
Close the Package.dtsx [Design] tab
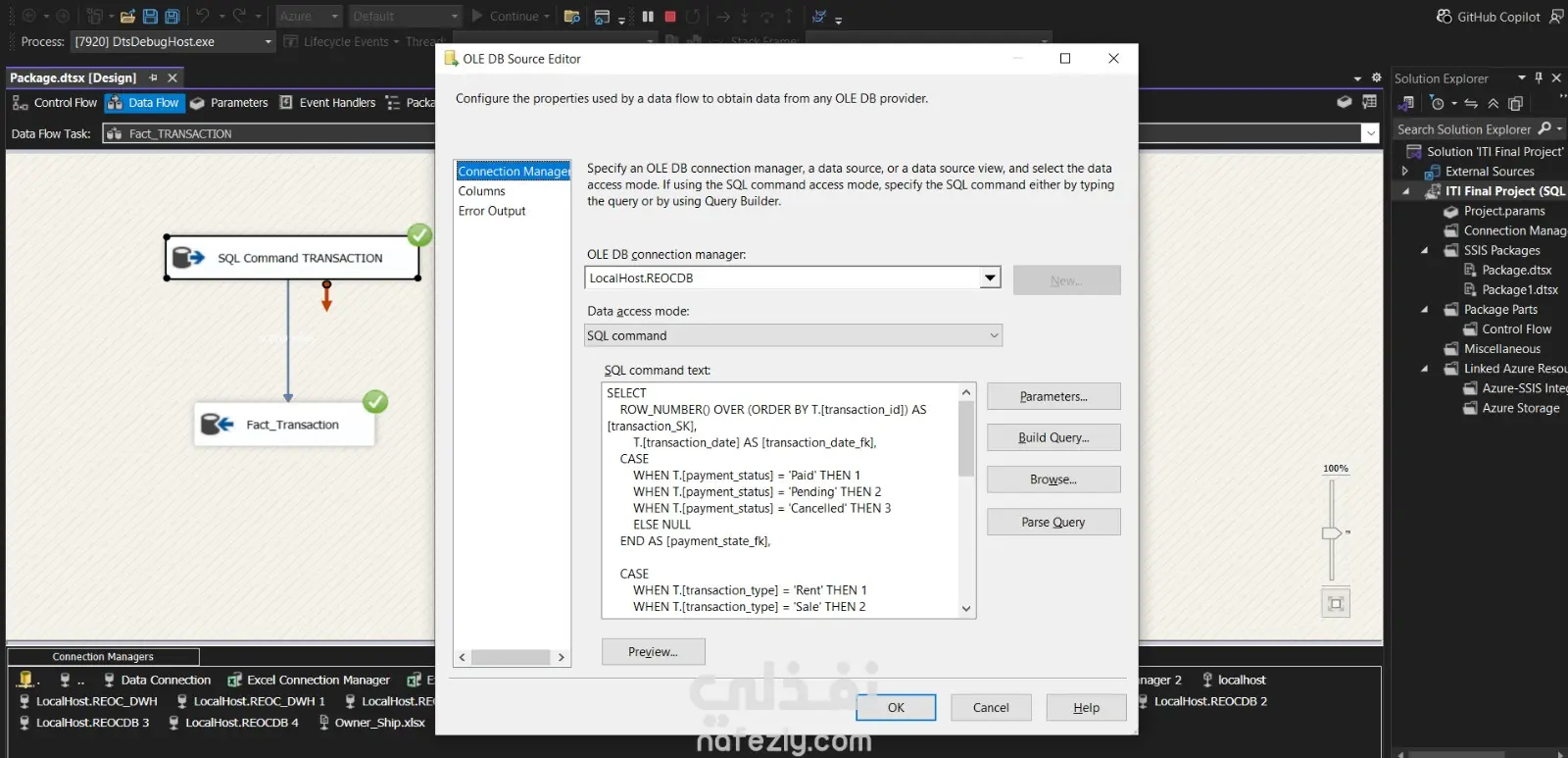pos(172,77)
